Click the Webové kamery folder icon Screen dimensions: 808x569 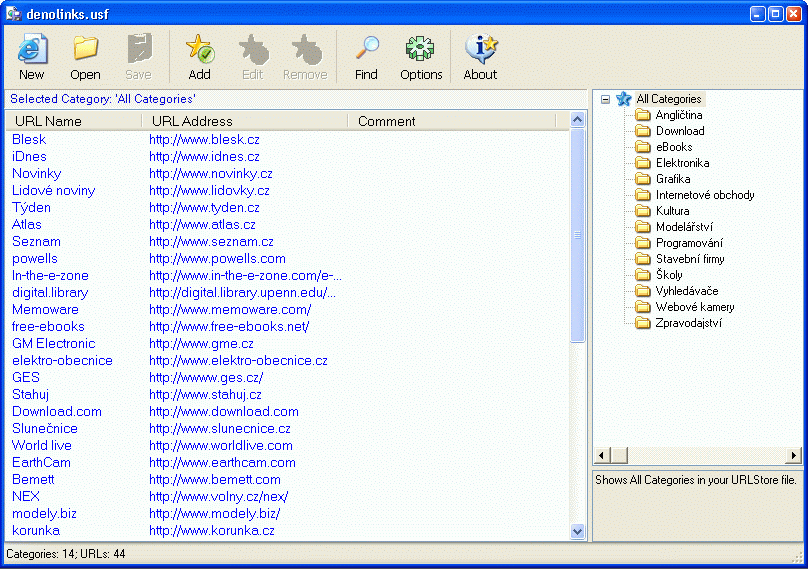click(643, 307)
